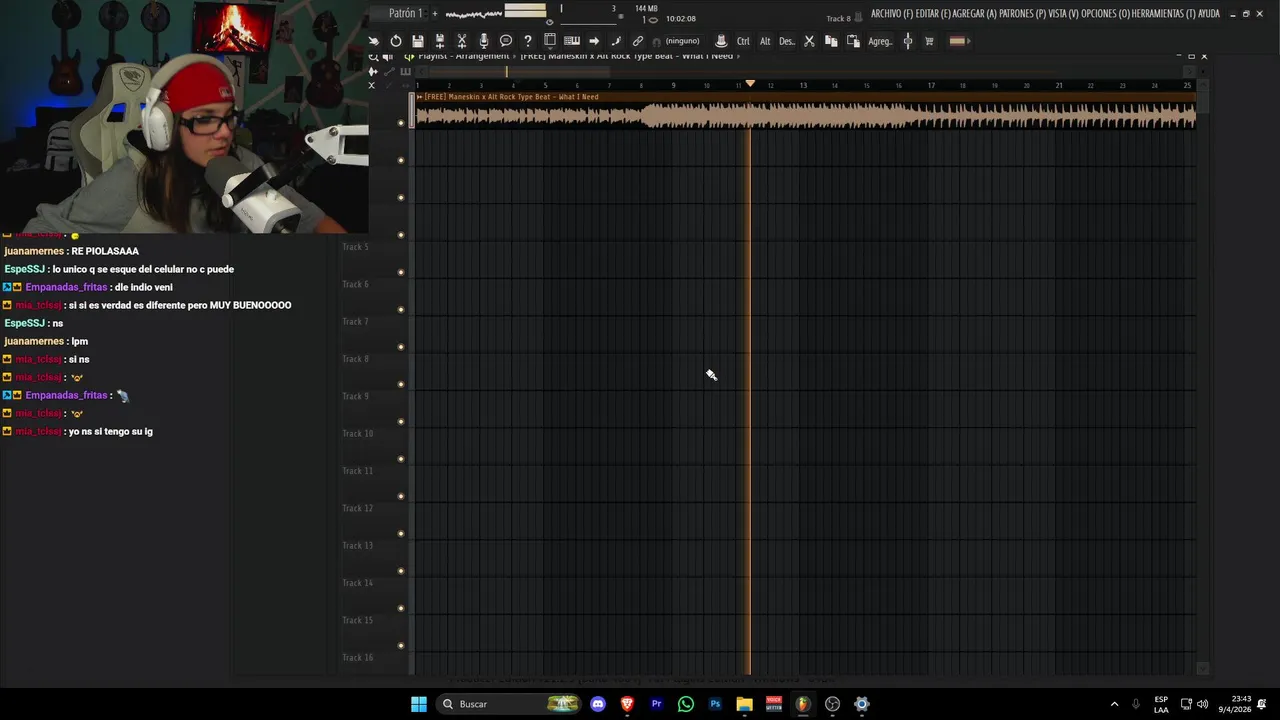Open VISTA (V) menu
This screenshot has width=1280, height=720.
(1064, 14)
